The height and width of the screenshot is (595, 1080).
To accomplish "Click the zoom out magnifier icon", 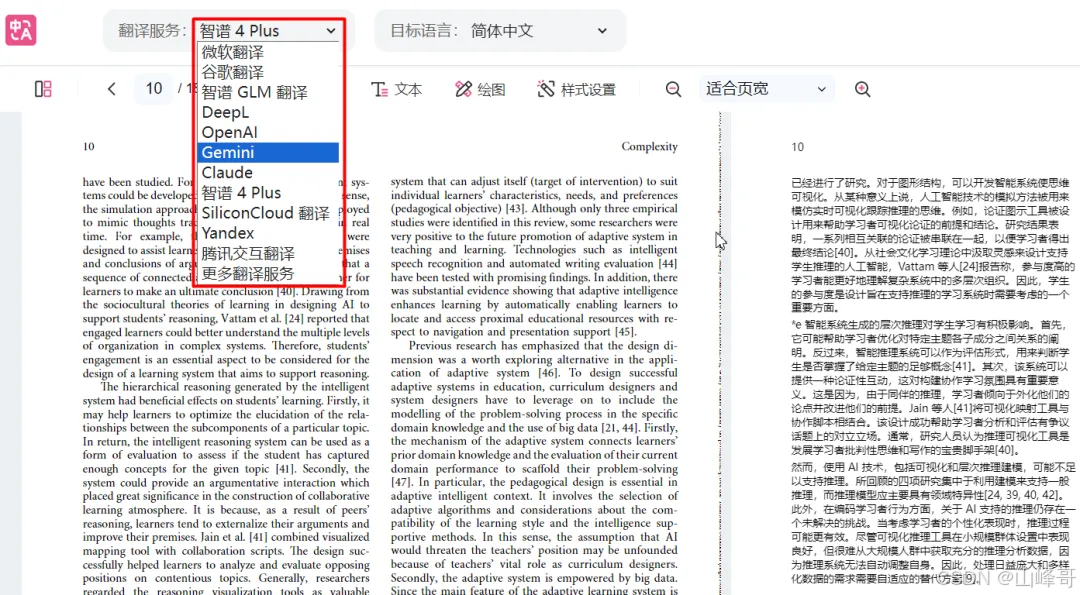I will coord(673,89).
